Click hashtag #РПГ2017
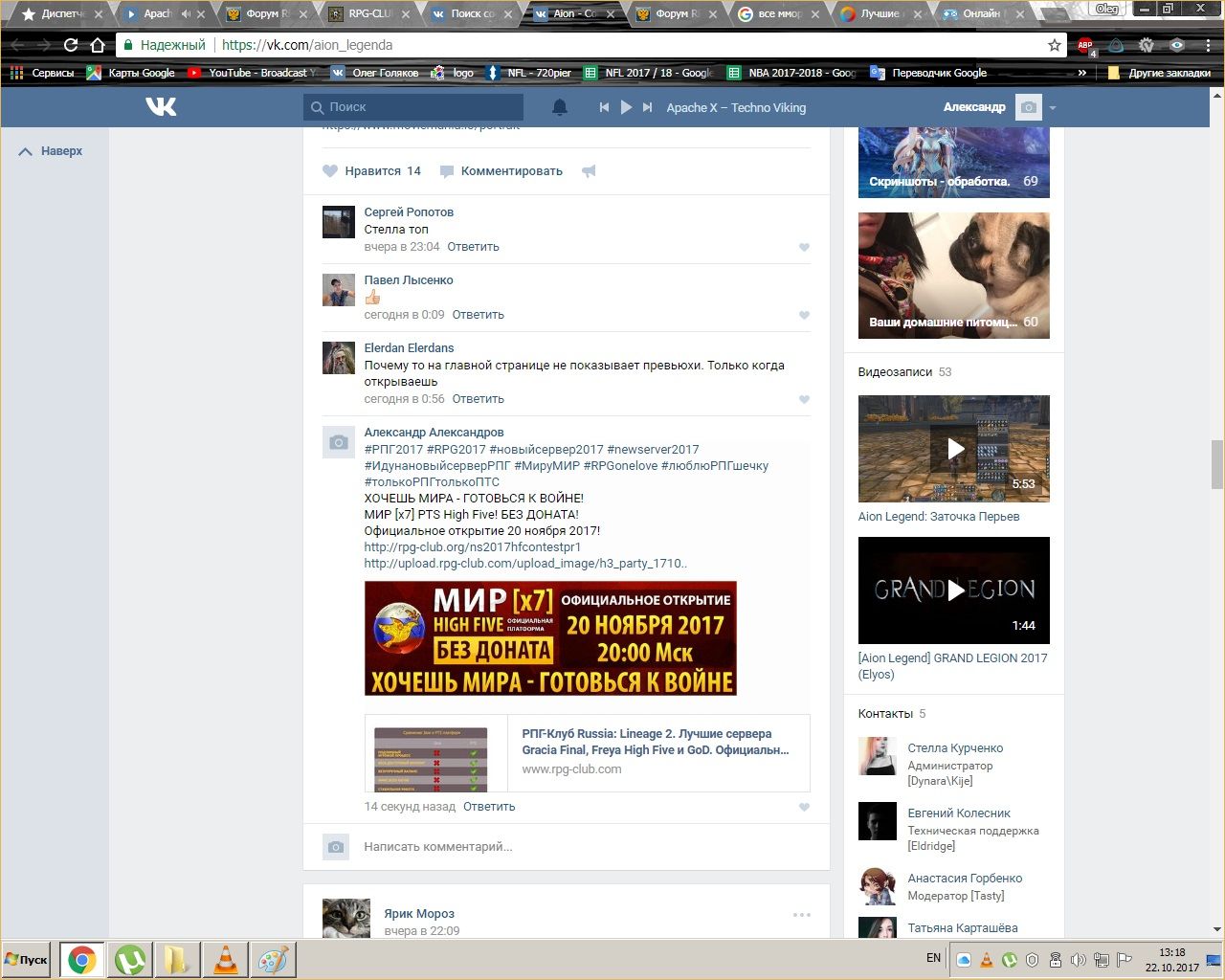This screenshot has width=1225, height=980. (x=393, y=450)
